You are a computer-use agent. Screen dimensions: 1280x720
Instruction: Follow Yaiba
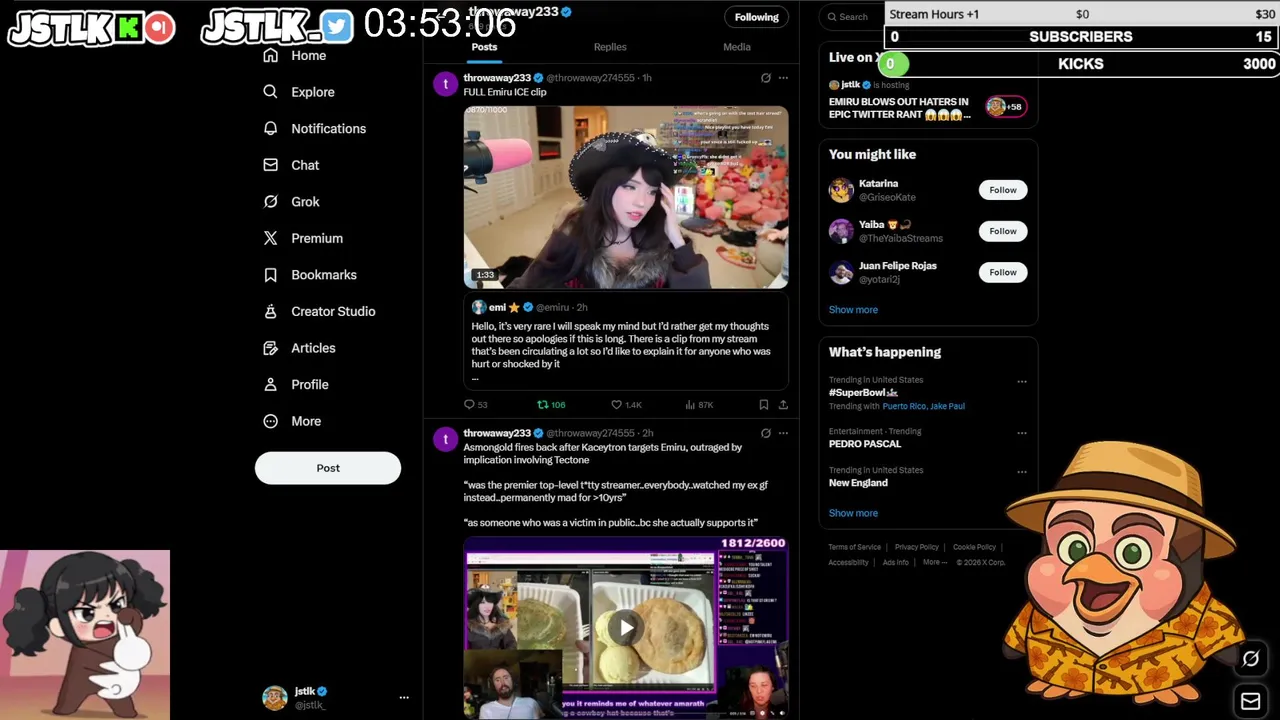pos(1002,231)
